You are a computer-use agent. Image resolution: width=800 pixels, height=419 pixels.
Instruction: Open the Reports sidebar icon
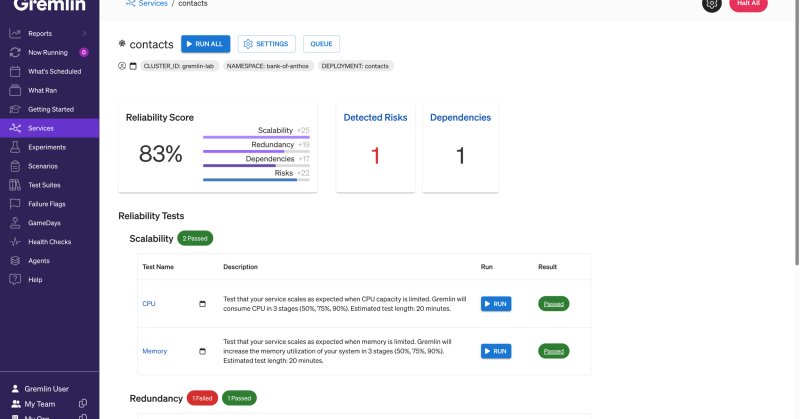(x=15, y=34)
